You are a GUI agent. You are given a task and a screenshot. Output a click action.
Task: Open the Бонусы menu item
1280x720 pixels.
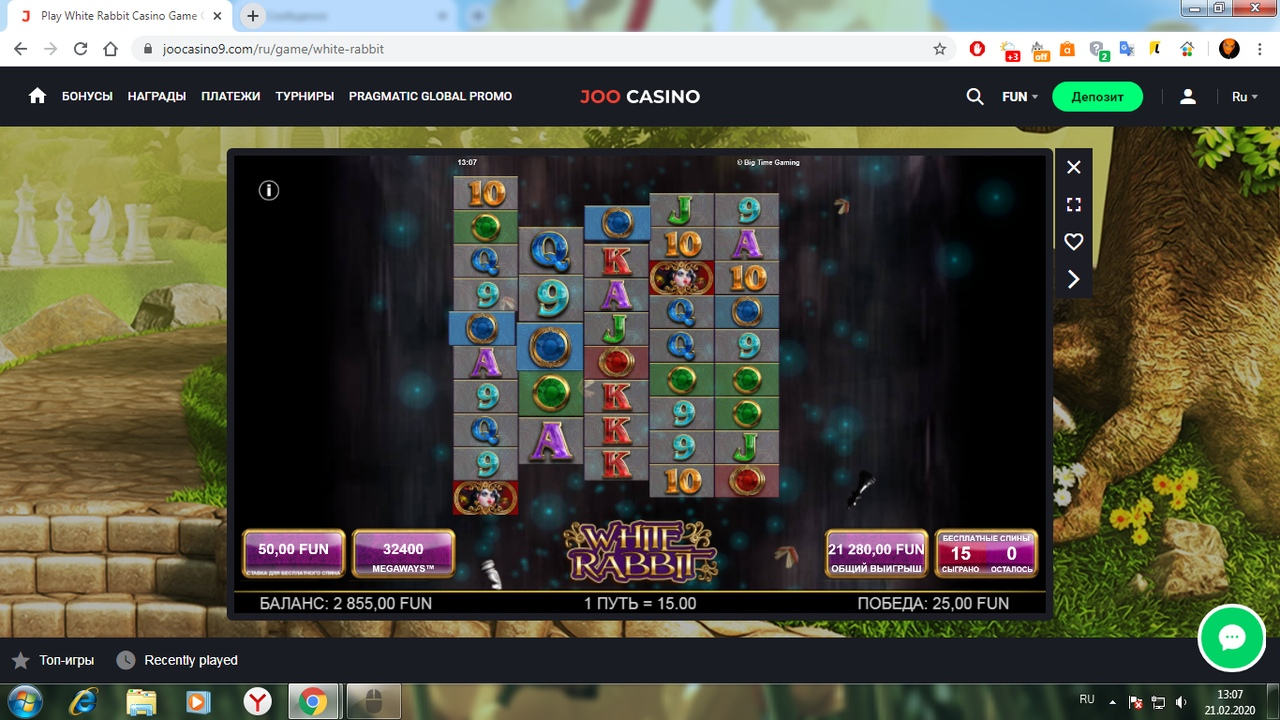coord(87,96)
